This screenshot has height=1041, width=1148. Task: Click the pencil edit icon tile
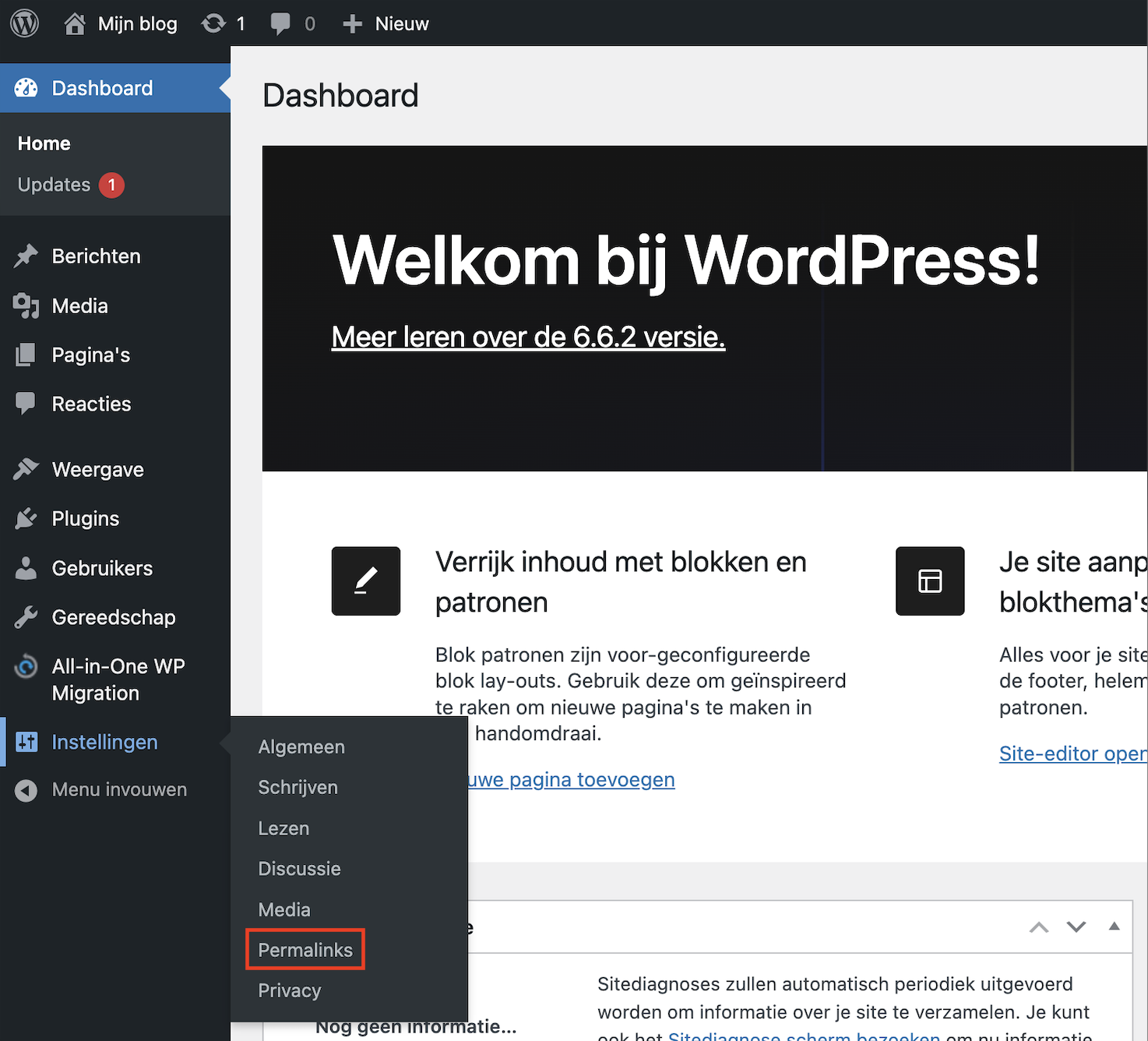click(366, 581)
